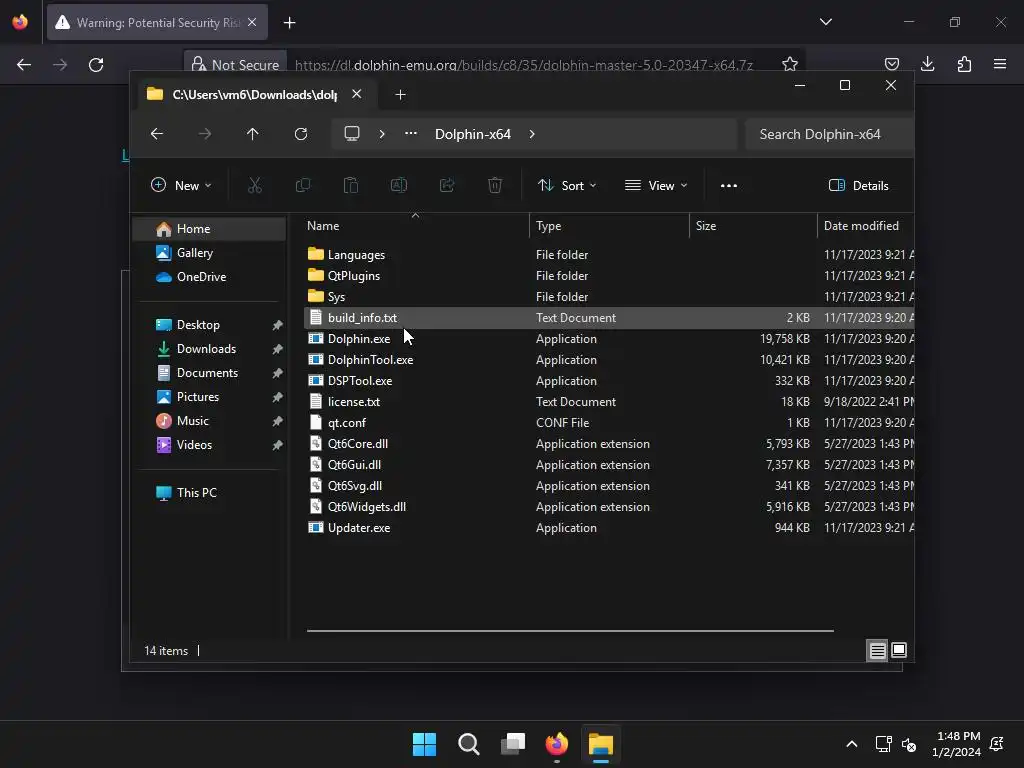Add a new File Explorer tab

400,95
